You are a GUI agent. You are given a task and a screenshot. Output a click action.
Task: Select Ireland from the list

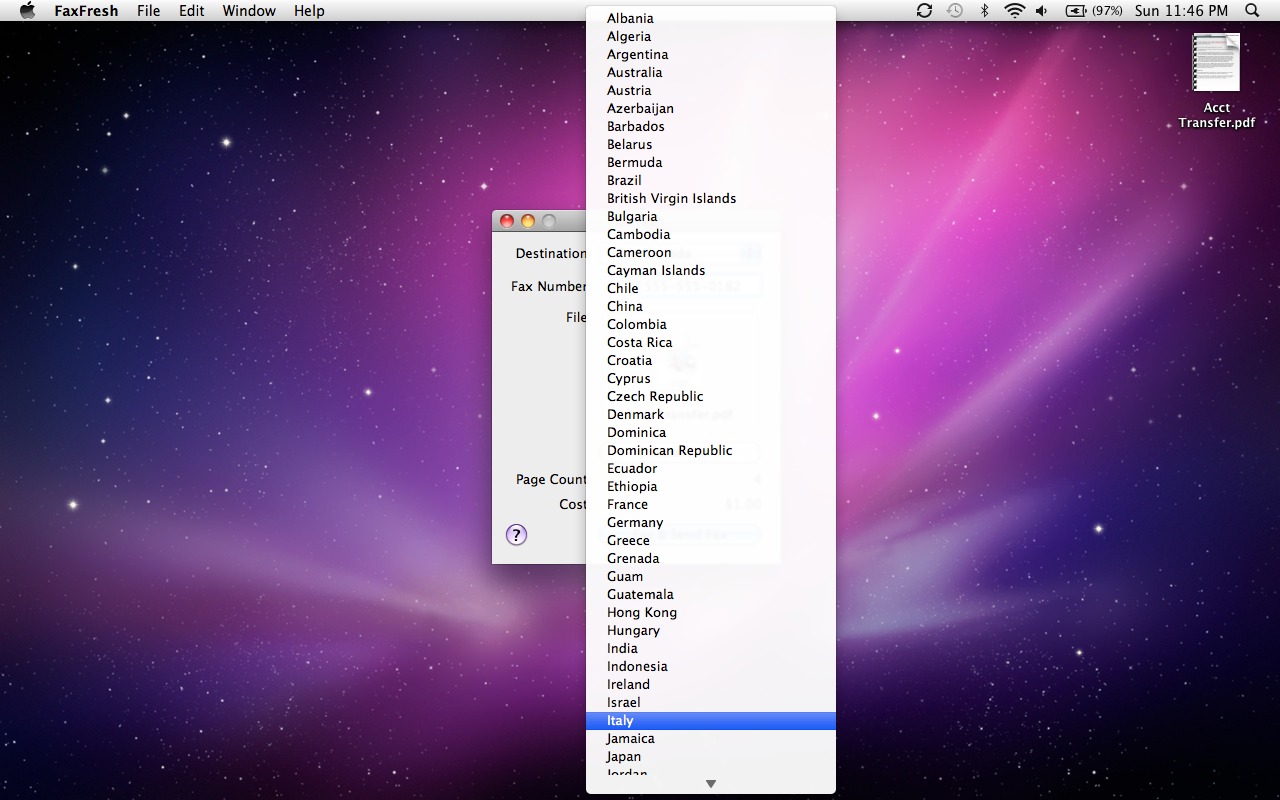[711, 684]
